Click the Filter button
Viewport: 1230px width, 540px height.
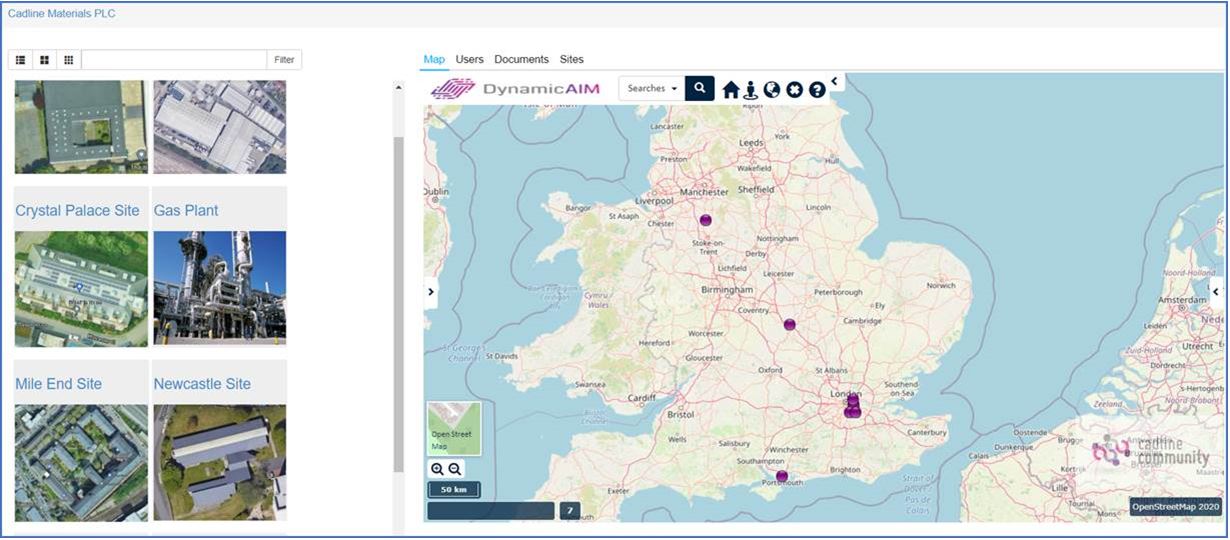tap(284, 60)
